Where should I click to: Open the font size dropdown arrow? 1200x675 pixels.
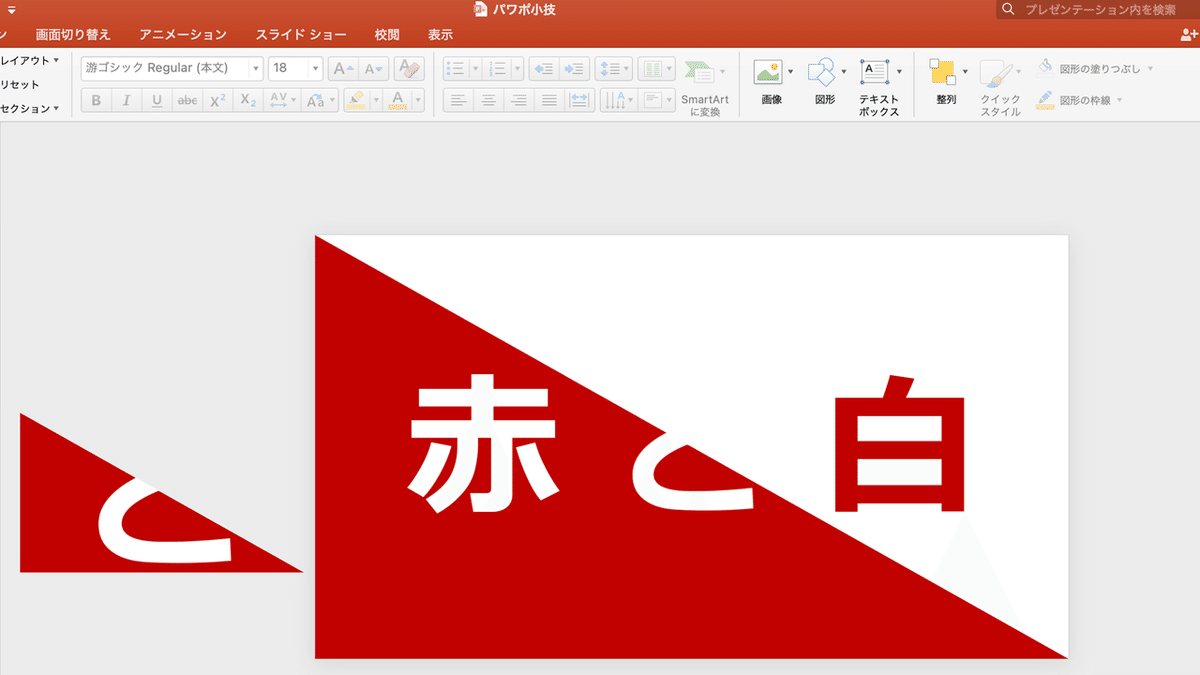click(316, 68)
